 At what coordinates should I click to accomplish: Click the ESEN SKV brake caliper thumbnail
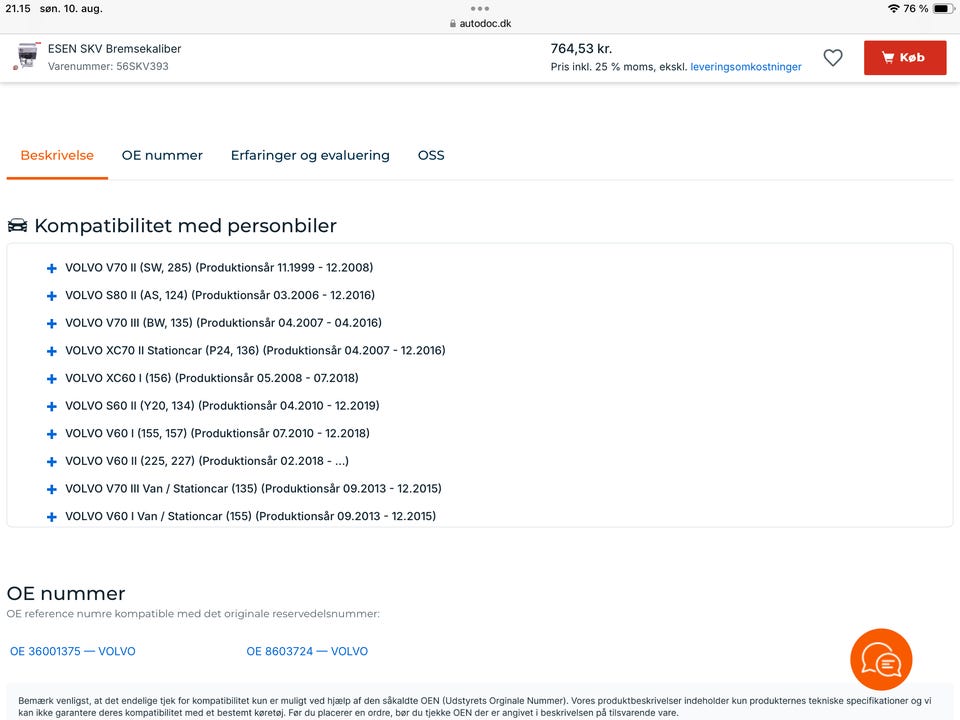[x=27, y=56]
